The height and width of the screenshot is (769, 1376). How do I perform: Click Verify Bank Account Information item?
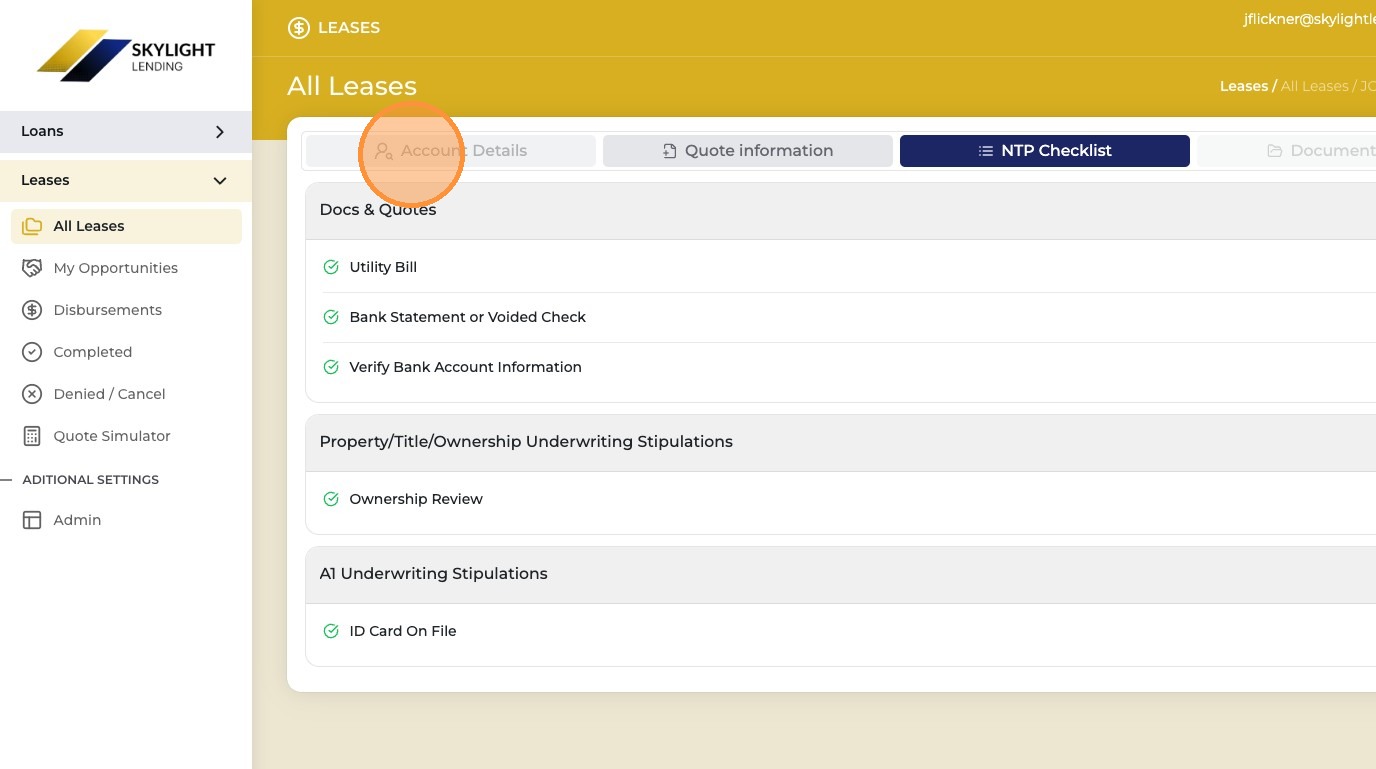click(465, 367)
